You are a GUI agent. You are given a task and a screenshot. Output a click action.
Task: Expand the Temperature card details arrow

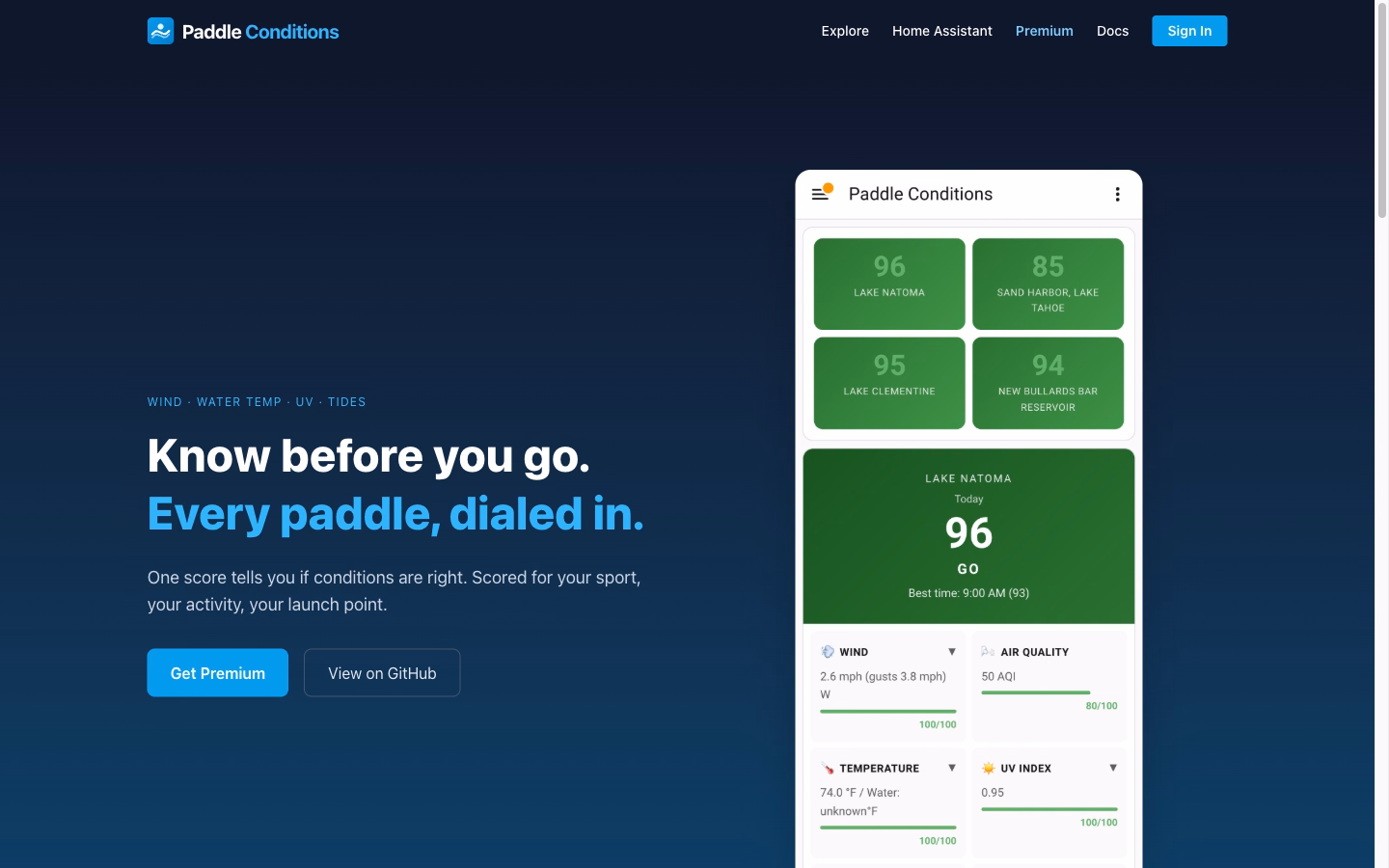click(x=952, y=769)
